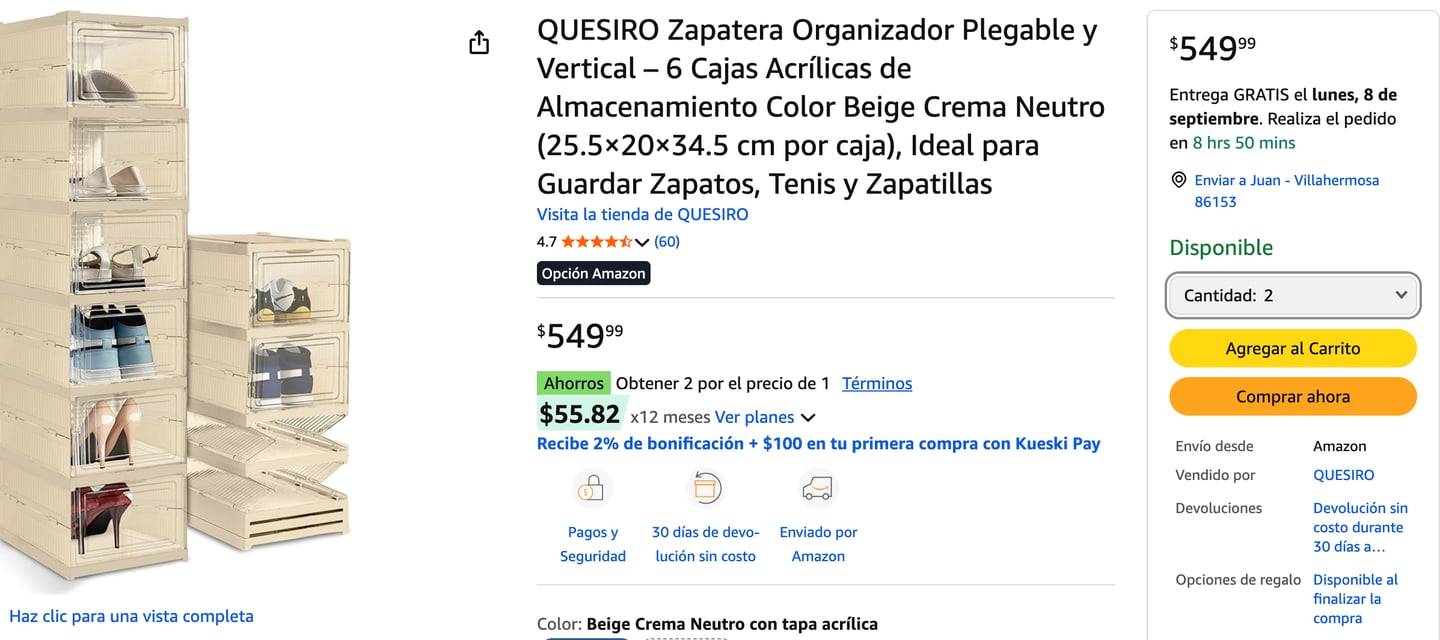1440x640 pixels.
Task: Click the 30-day return box icon
Action: click(705, 489)
